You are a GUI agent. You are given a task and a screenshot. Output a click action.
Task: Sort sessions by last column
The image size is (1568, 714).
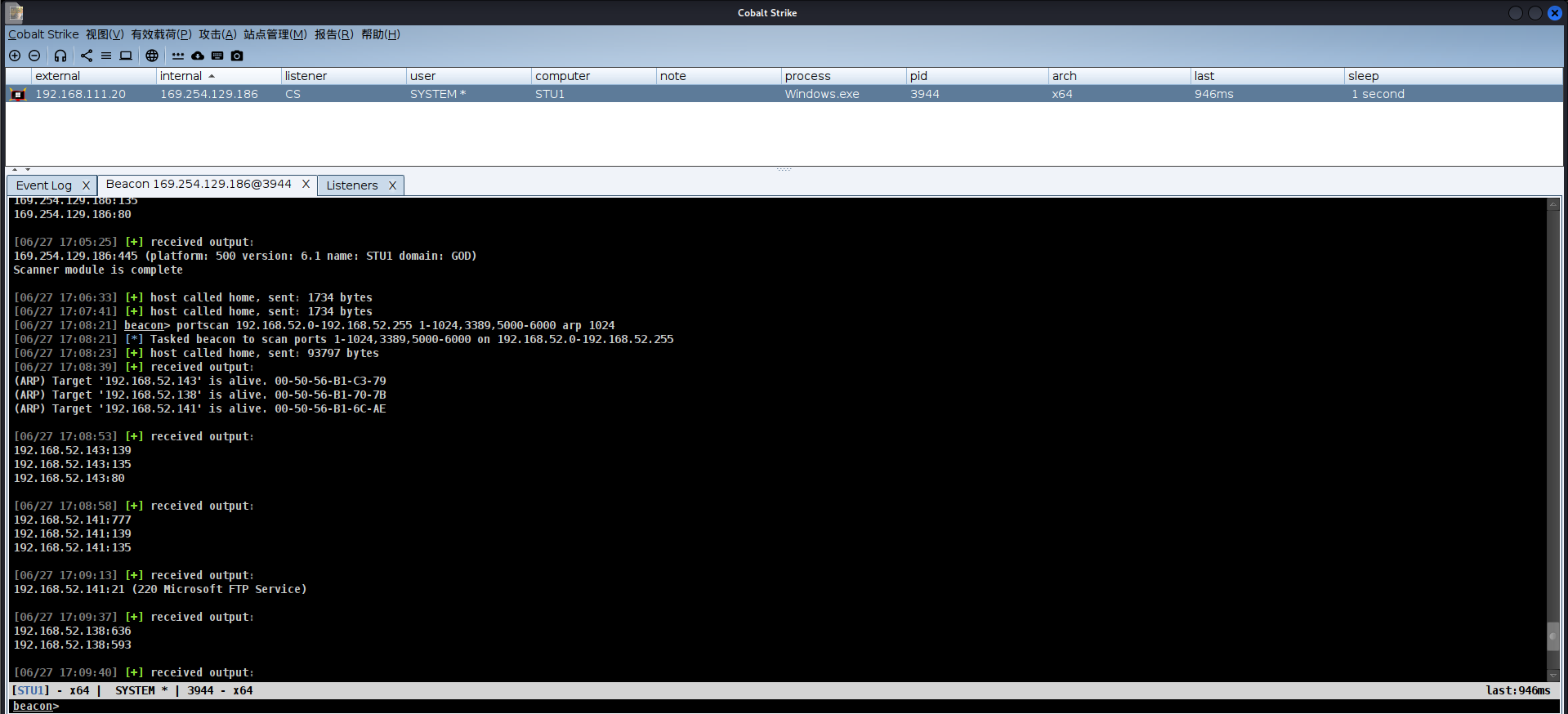(x=1267, y=76)
